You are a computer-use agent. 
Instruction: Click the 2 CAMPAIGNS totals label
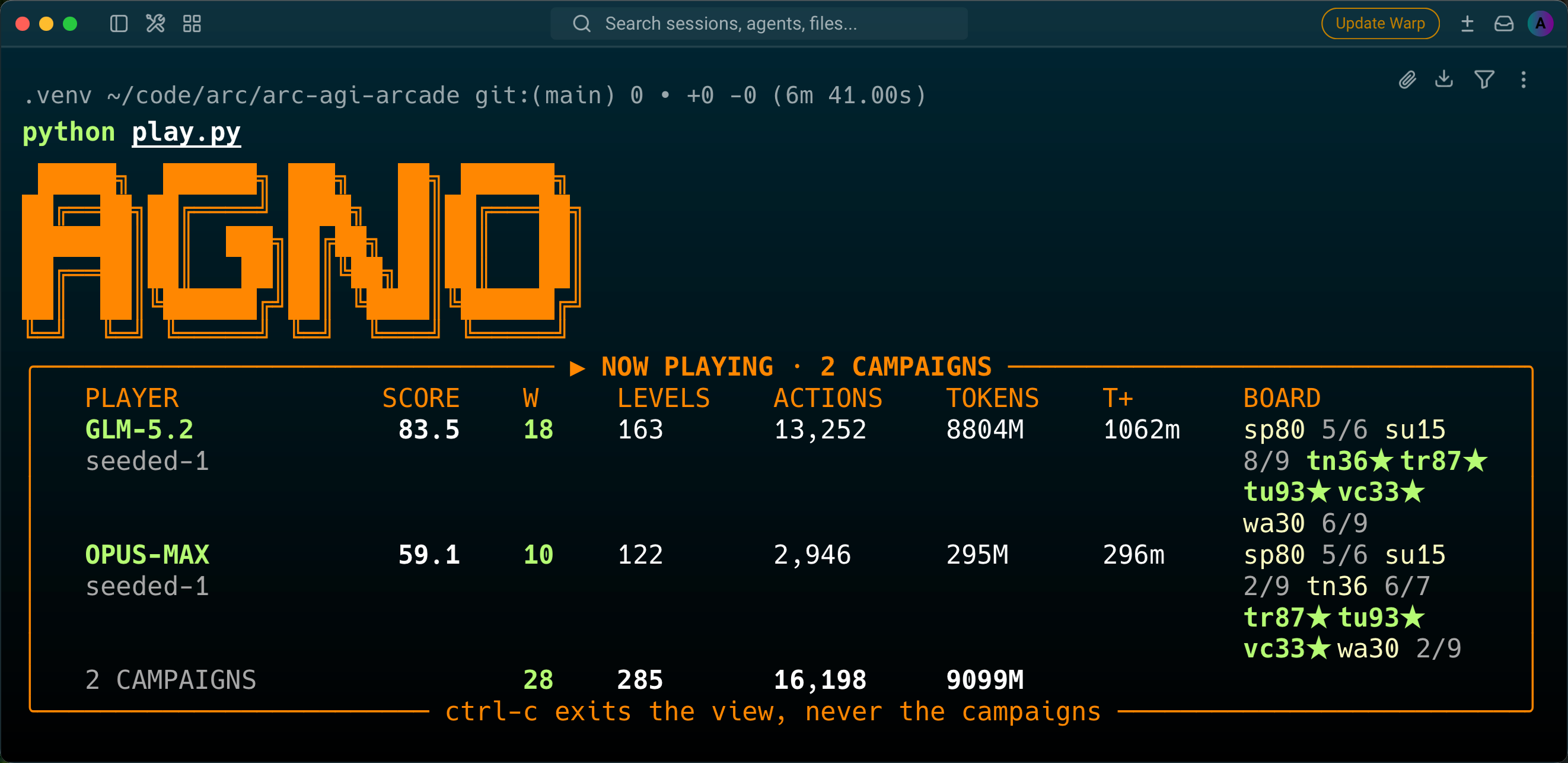(170, 679)
